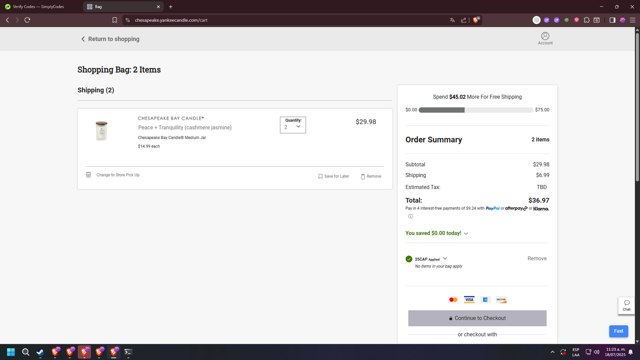
Task: Expand the You saved $0.00 today chevron
Action: (466, 233)
